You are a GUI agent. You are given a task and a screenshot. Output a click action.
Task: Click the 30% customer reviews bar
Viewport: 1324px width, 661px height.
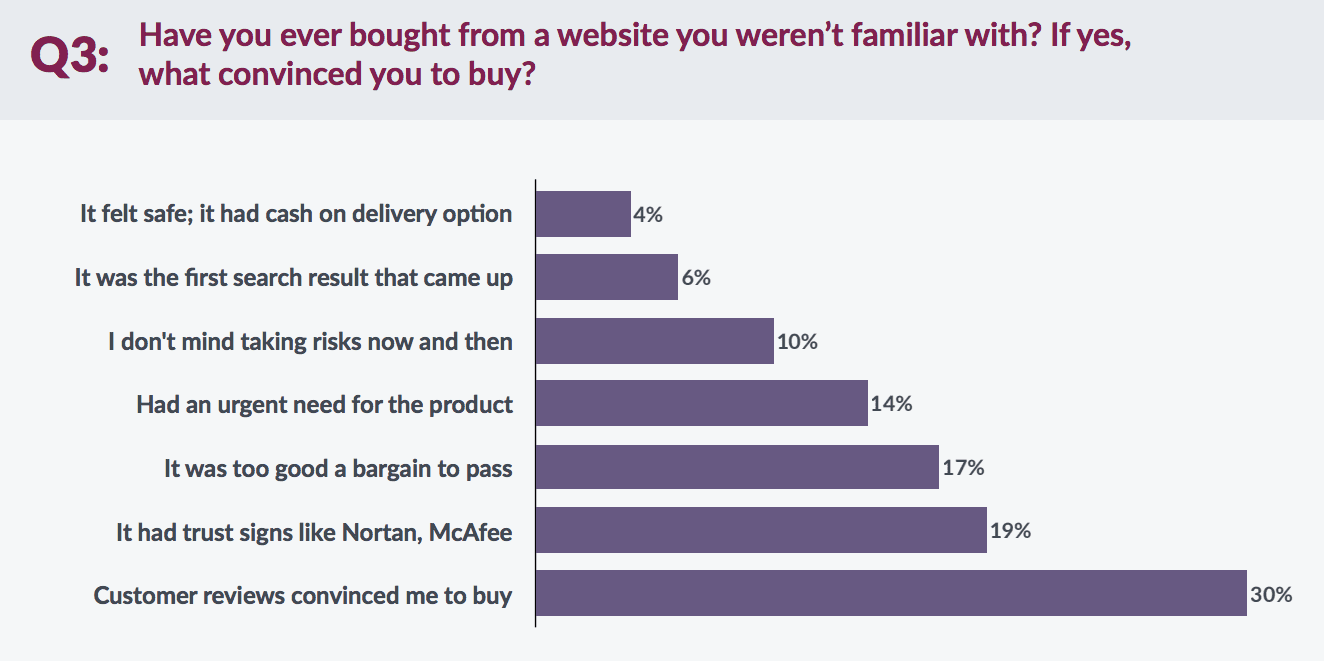[x=891, y=594]
